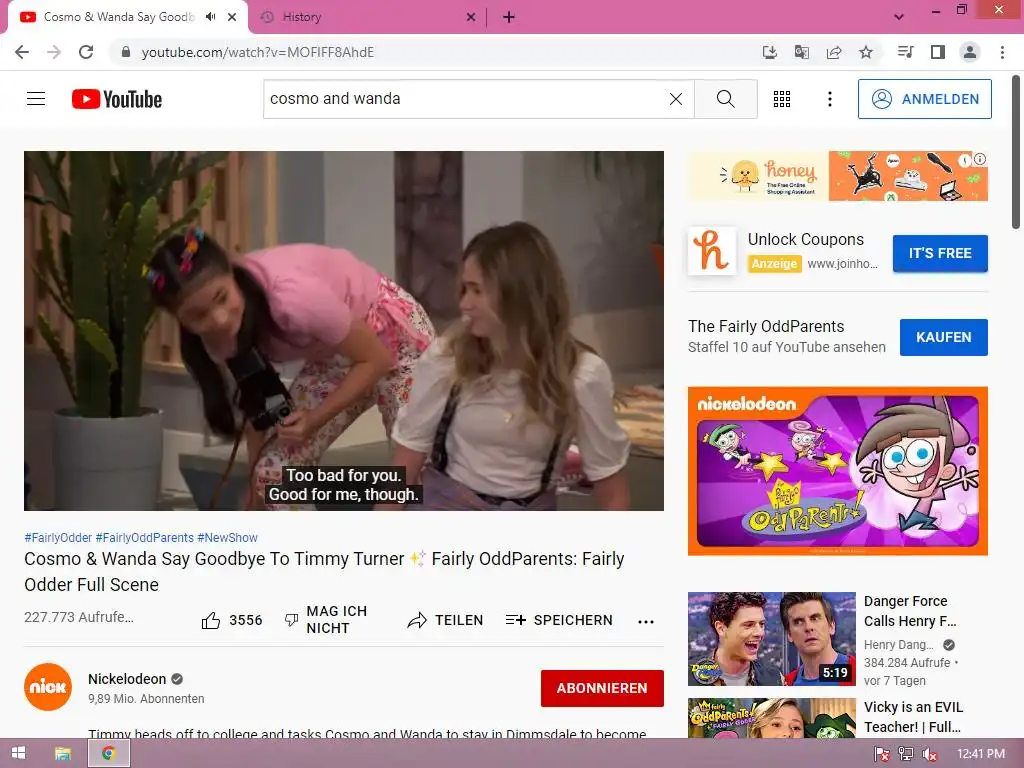Open Vicky is an EVIL Teacher thumbnail
The image size is (1024, 768).
772,718
